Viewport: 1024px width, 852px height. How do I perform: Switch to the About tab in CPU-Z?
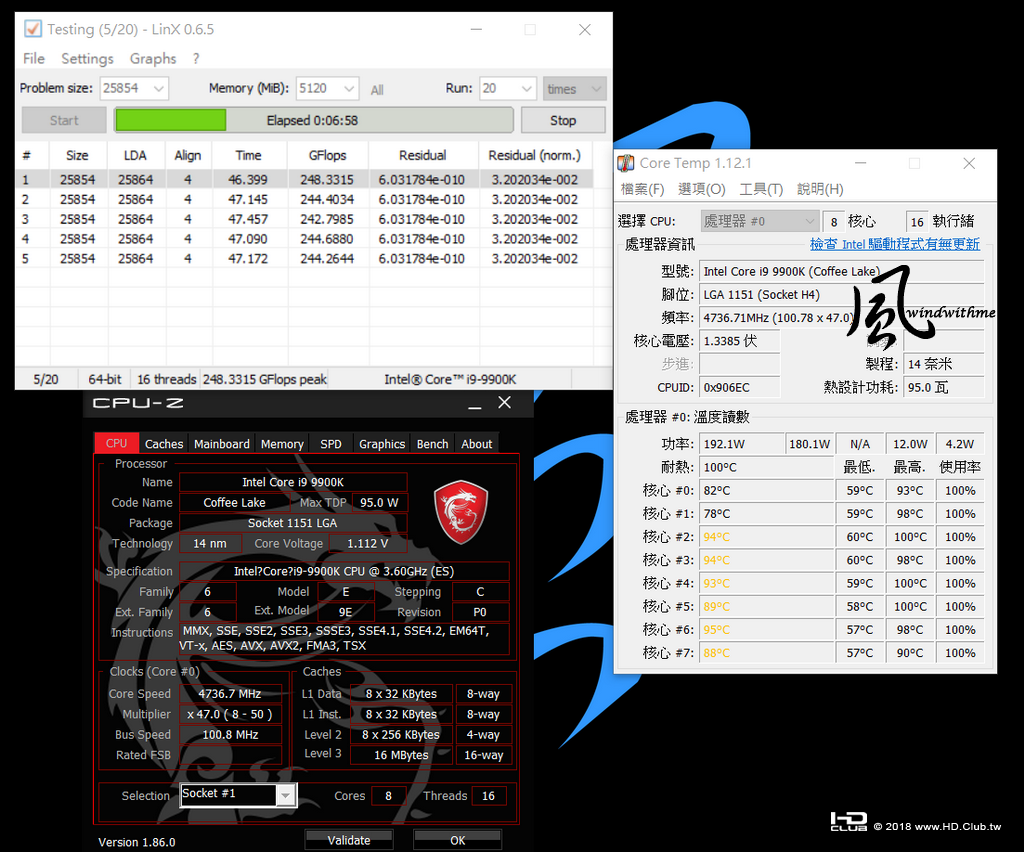pyautogui.click(x=477, y=444)
